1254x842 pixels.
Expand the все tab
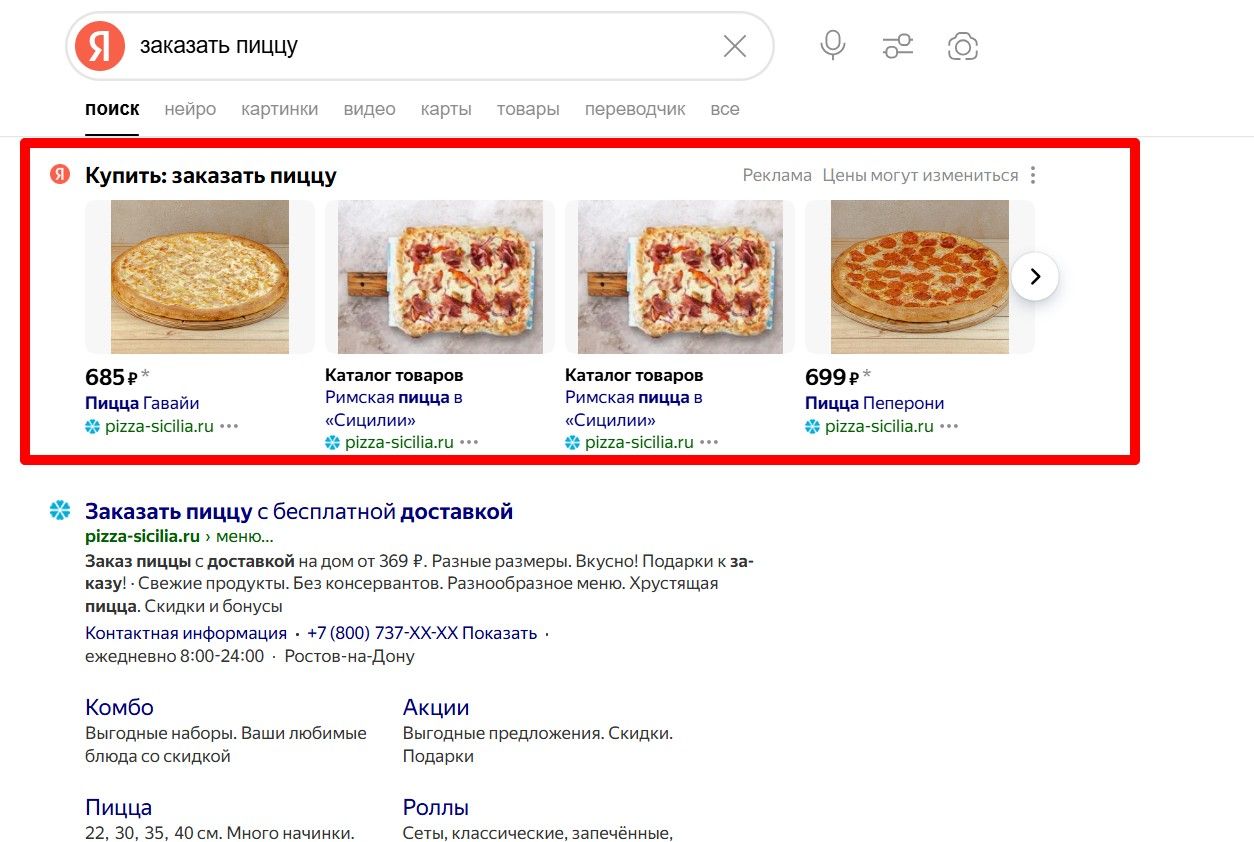(x=724, y=109)
